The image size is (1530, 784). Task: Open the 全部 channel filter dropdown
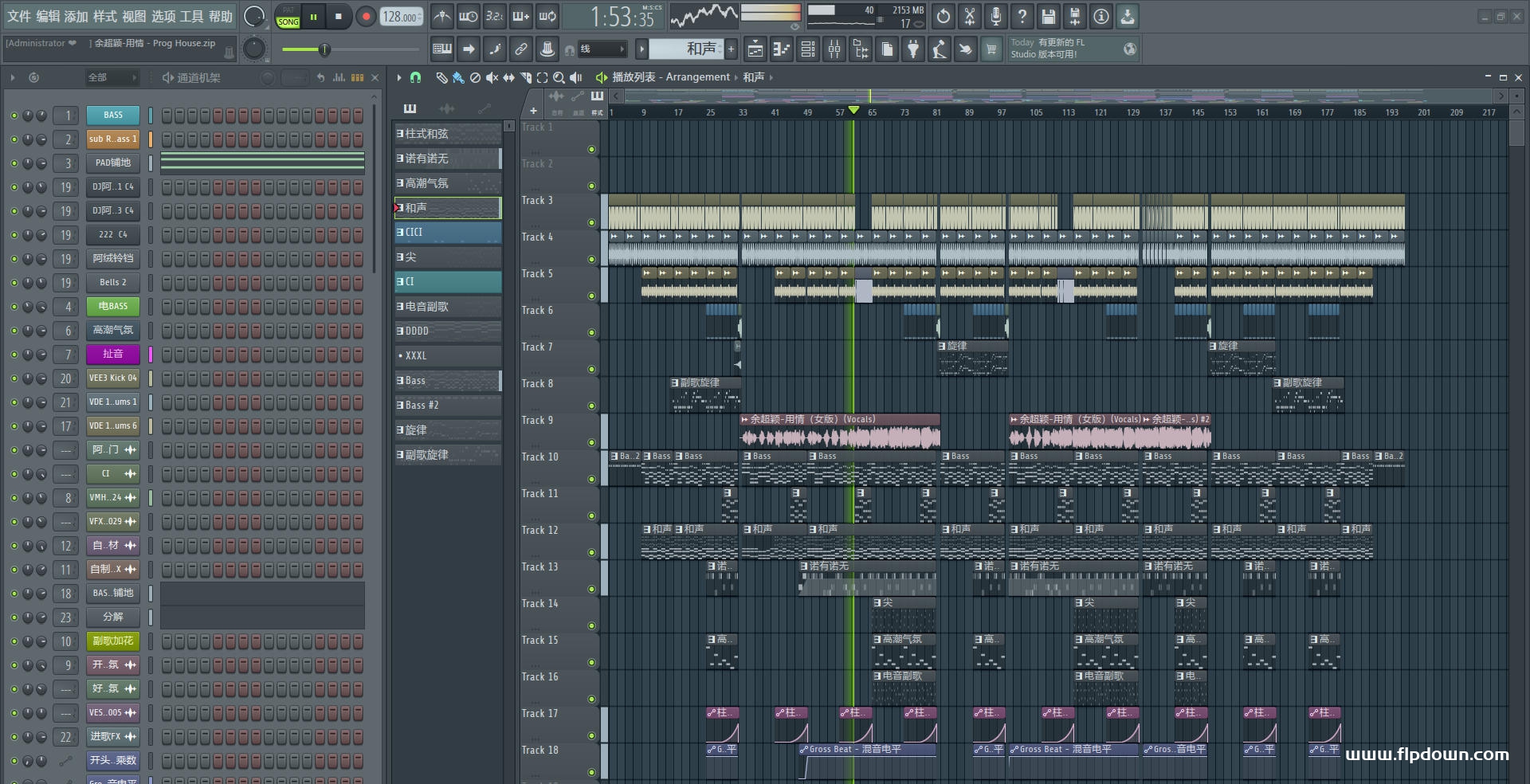click(112, 77)
